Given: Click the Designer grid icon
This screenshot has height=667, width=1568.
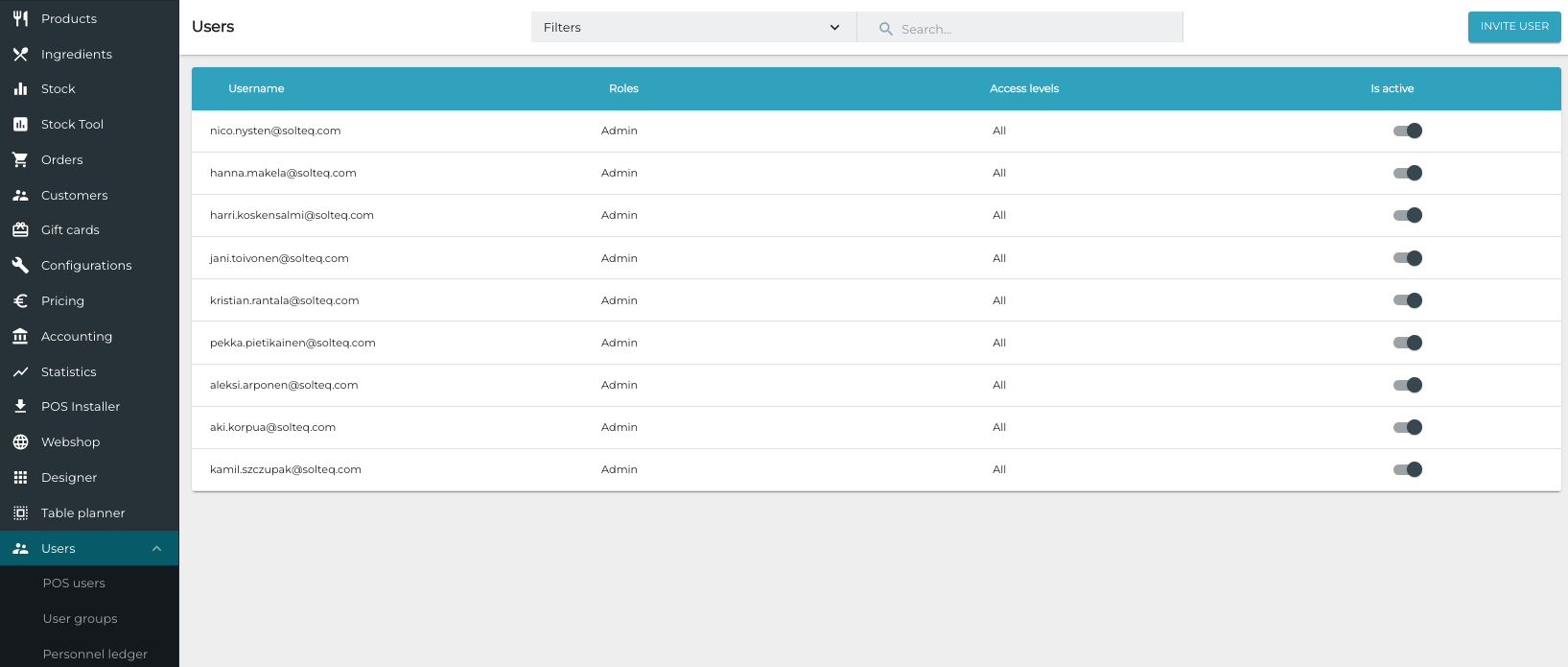Looking at the screenshot, I should pyautogui.click(x=20, y=478).
